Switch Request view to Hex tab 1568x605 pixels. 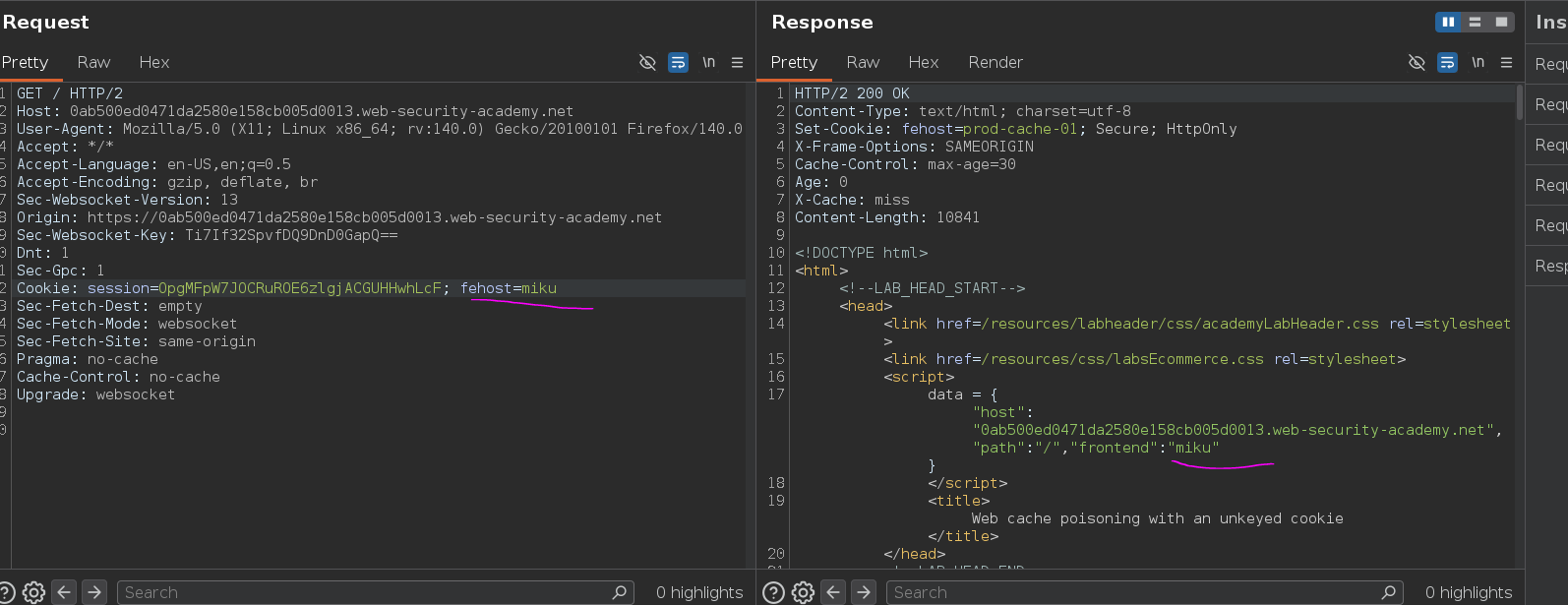[x=153, y=62]
